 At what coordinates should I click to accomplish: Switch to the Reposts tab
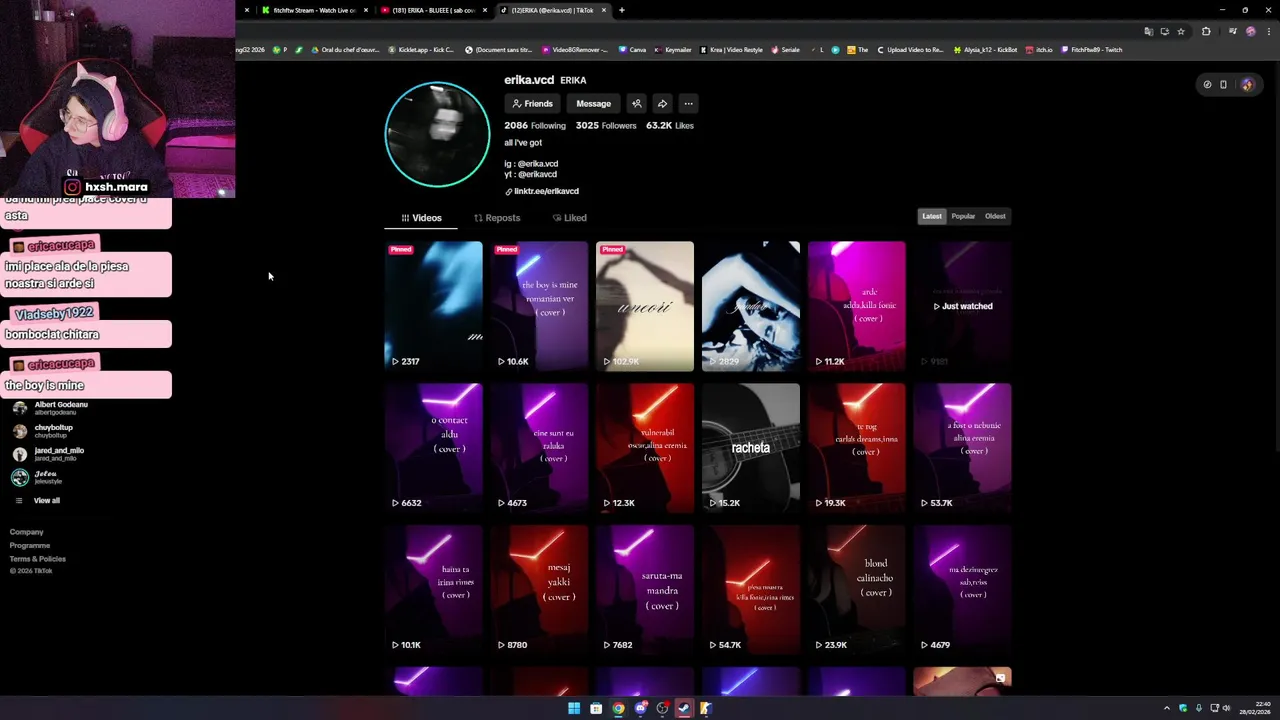[x=497, y=218]
